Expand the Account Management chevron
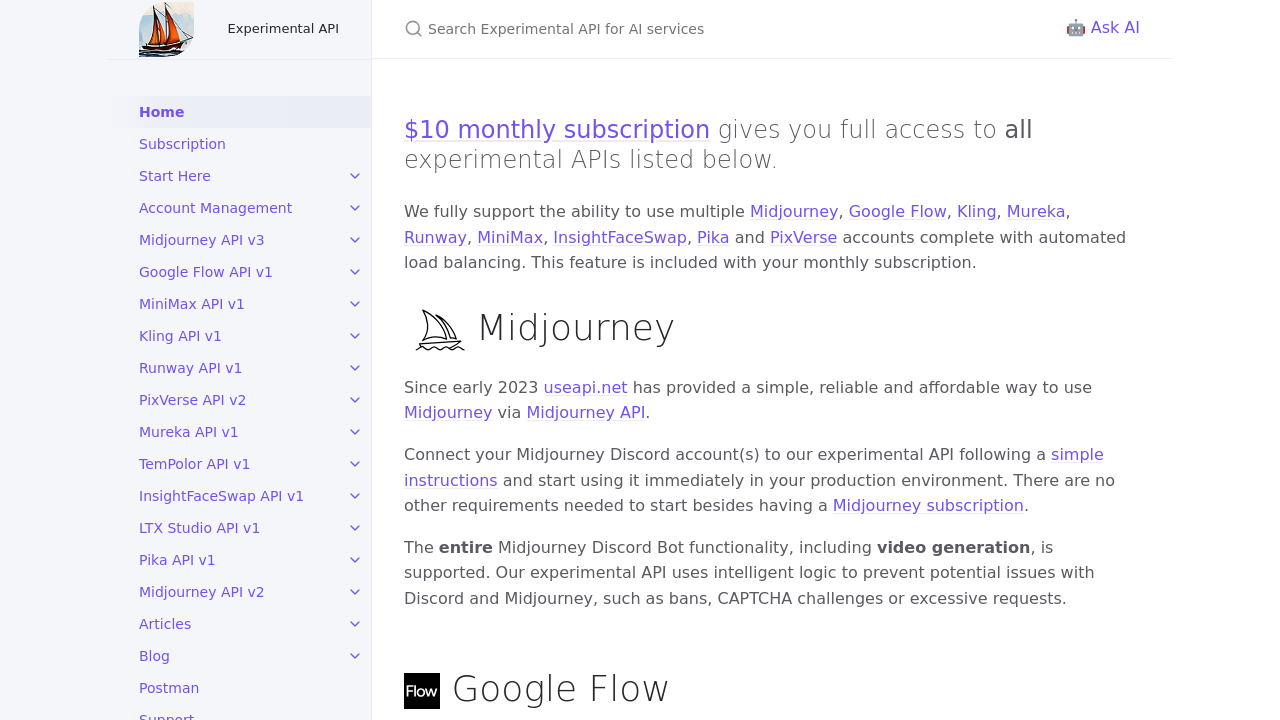The height and width of the screenshot is (720, 1280). click(355, 208)
